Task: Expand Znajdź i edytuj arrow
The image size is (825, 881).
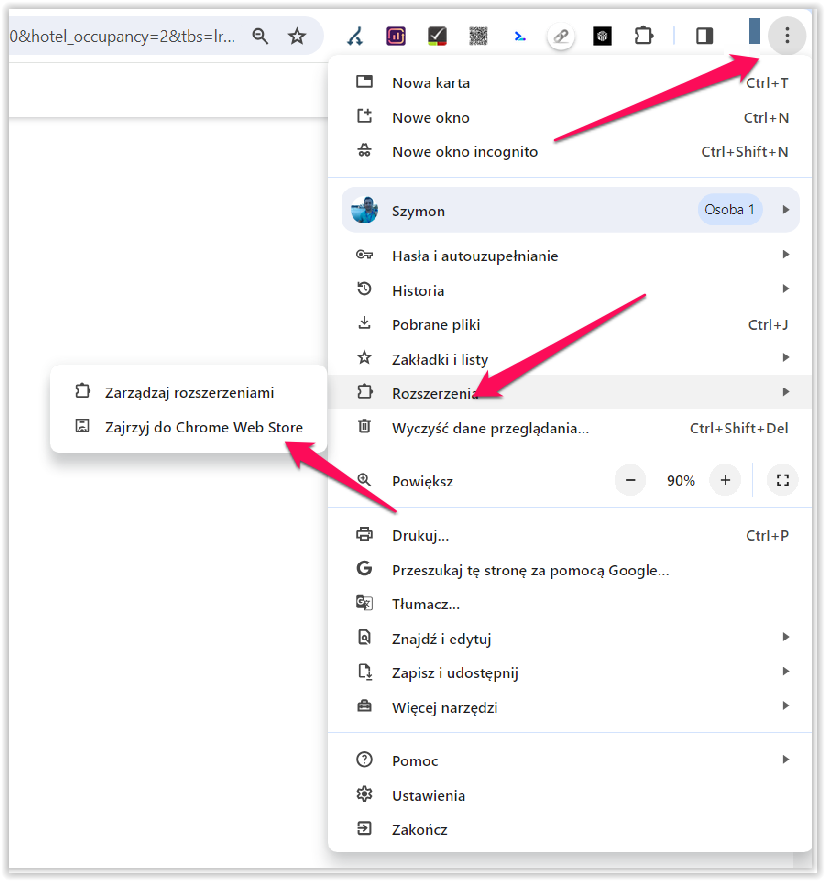Action: 786,637
